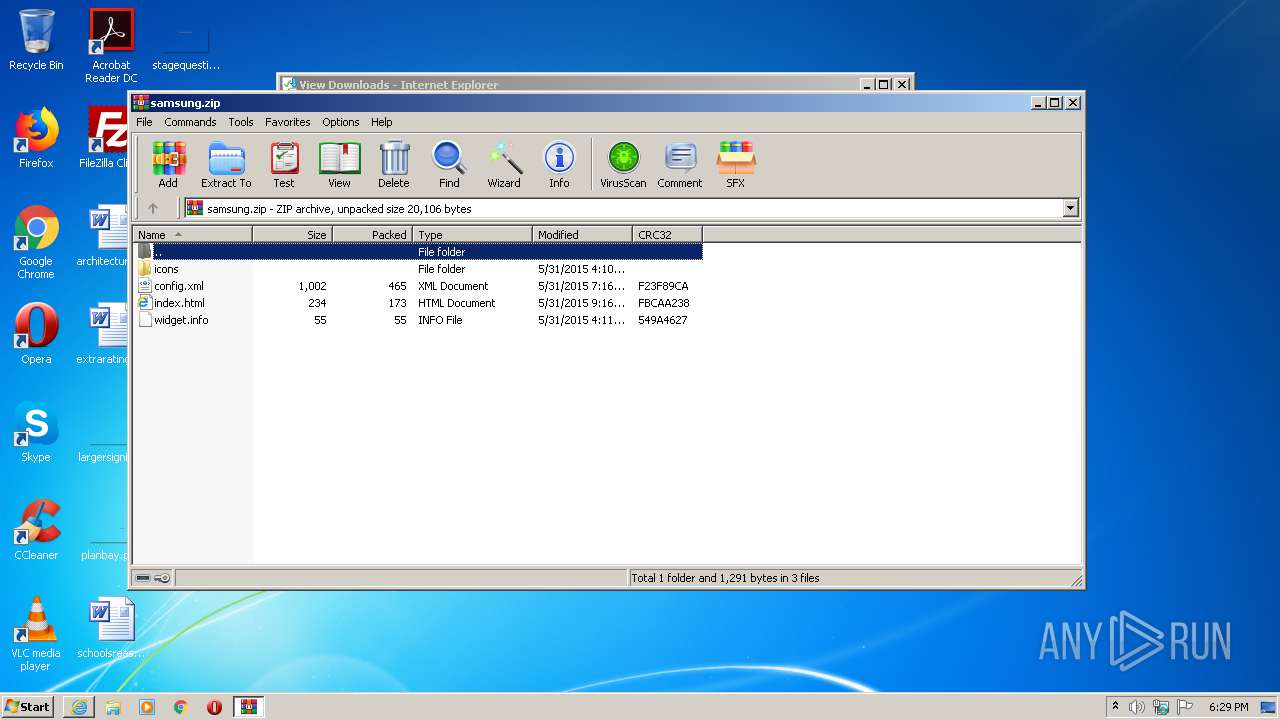Open the Tools menu
The height and width of the screenshot is (720, 1280).
241,122
